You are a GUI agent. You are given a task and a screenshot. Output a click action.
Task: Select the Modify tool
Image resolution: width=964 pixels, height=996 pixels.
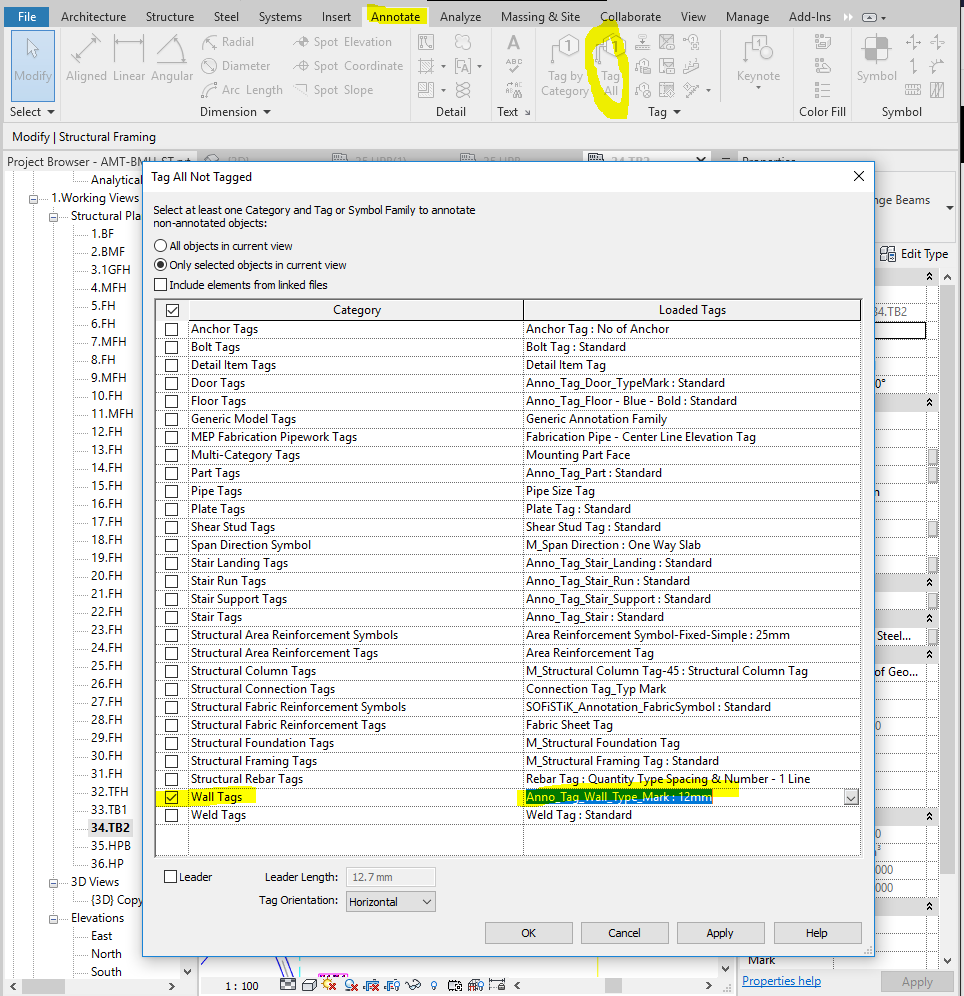32,65
